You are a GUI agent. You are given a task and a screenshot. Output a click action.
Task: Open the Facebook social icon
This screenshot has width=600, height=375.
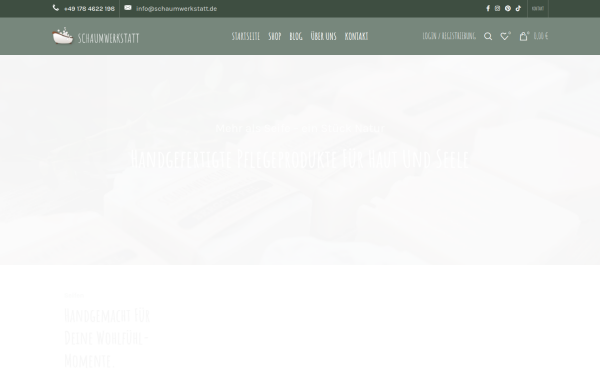click(x=488, y=8)
